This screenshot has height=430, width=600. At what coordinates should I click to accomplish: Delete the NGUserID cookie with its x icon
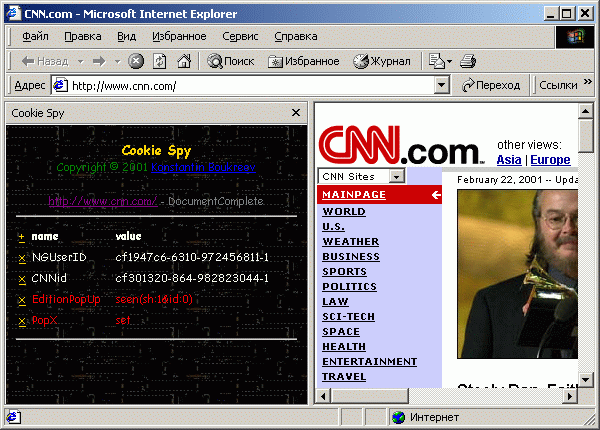(22, 259)
